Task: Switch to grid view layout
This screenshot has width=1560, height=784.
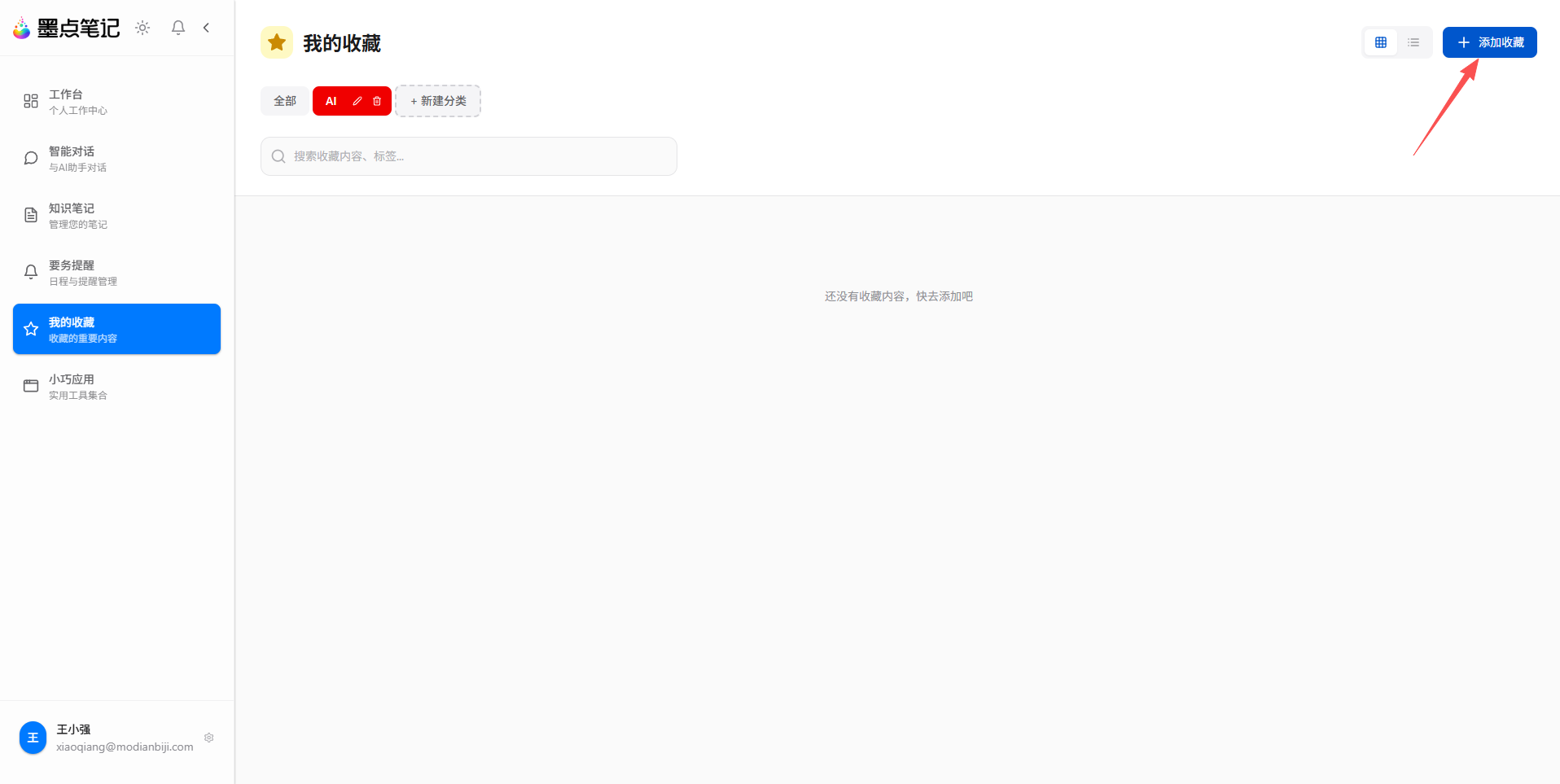Action: pos(1381,42)
